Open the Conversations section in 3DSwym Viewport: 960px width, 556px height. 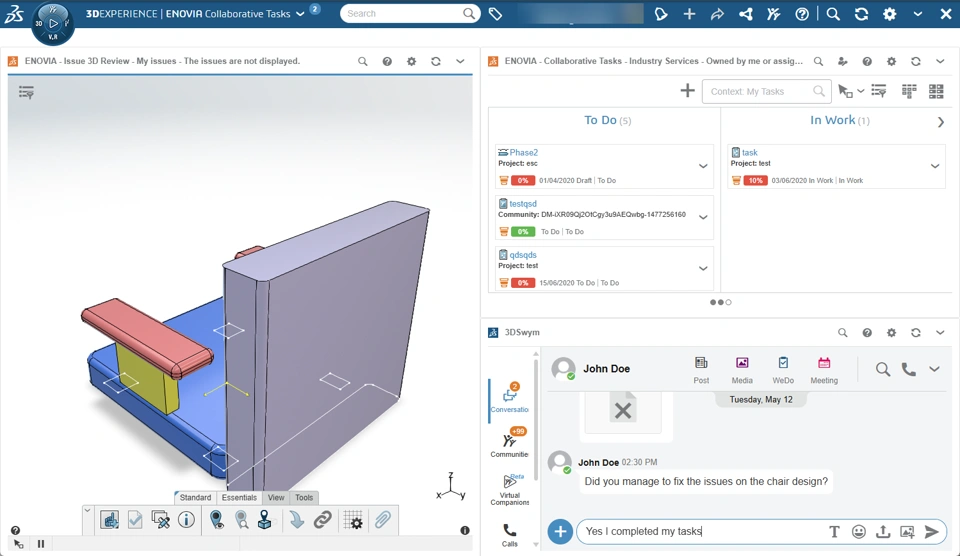[509, 397]
